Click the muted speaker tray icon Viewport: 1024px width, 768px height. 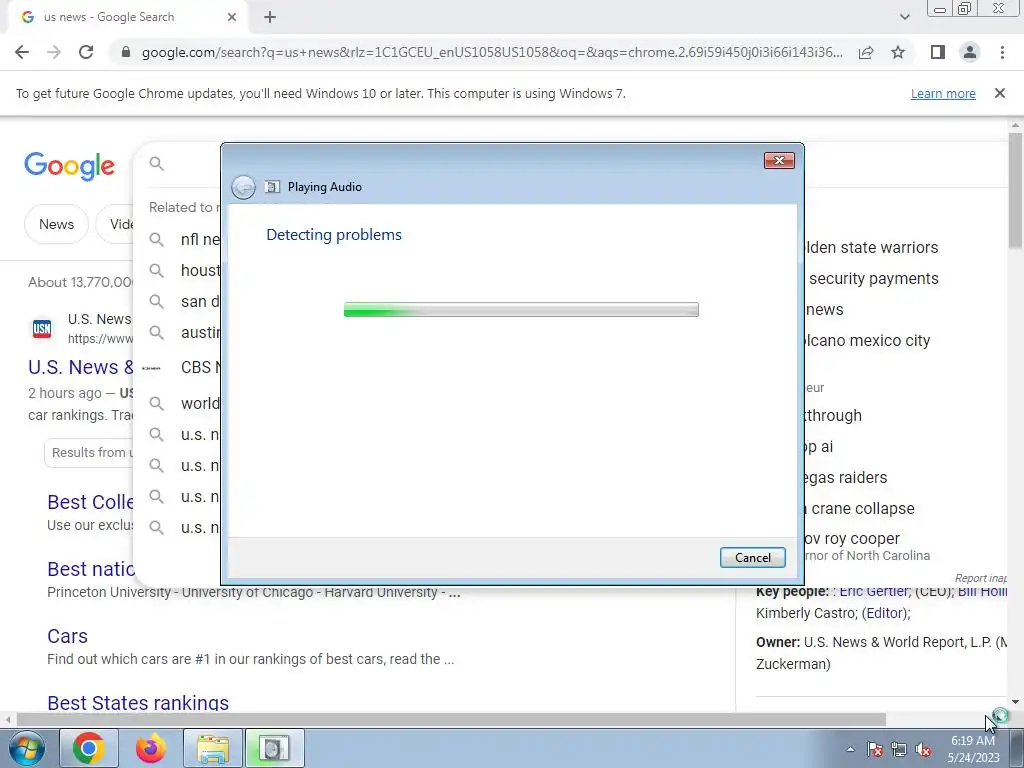923,749
